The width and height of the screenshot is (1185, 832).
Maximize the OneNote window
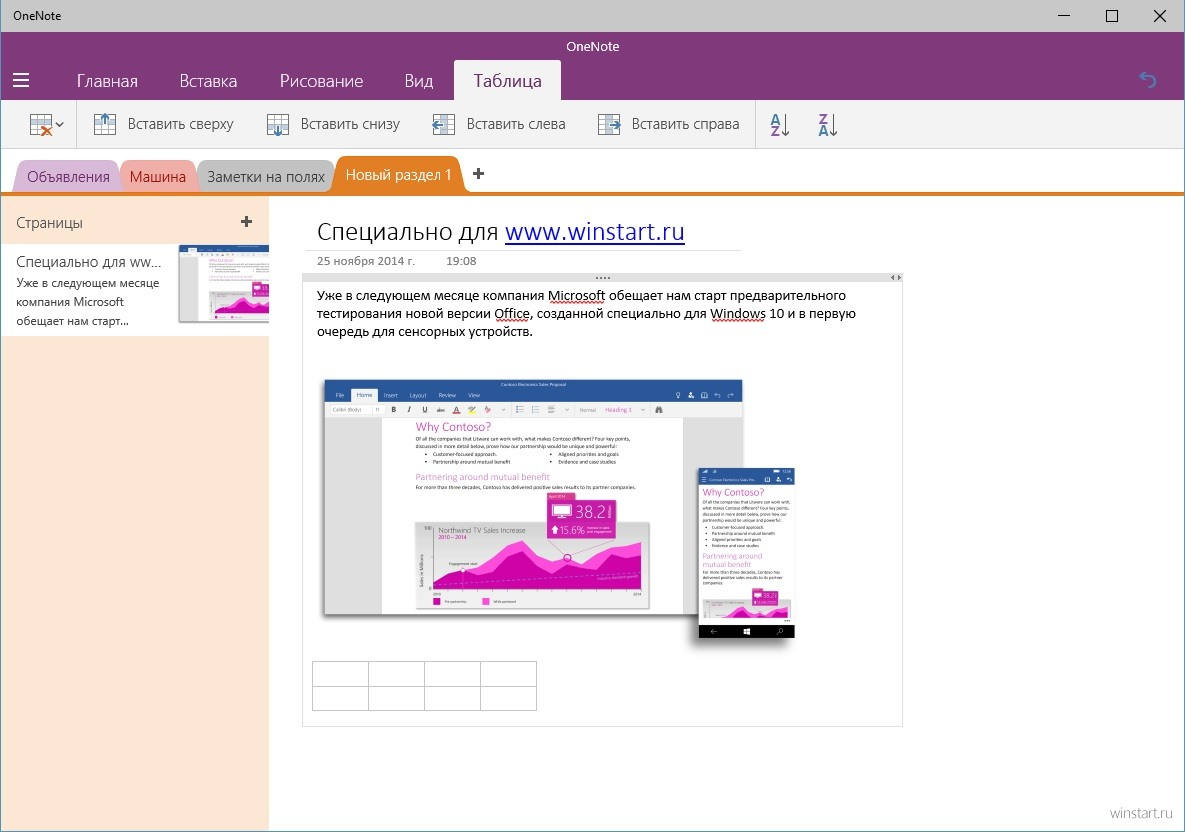click(x=1112, y=15)
